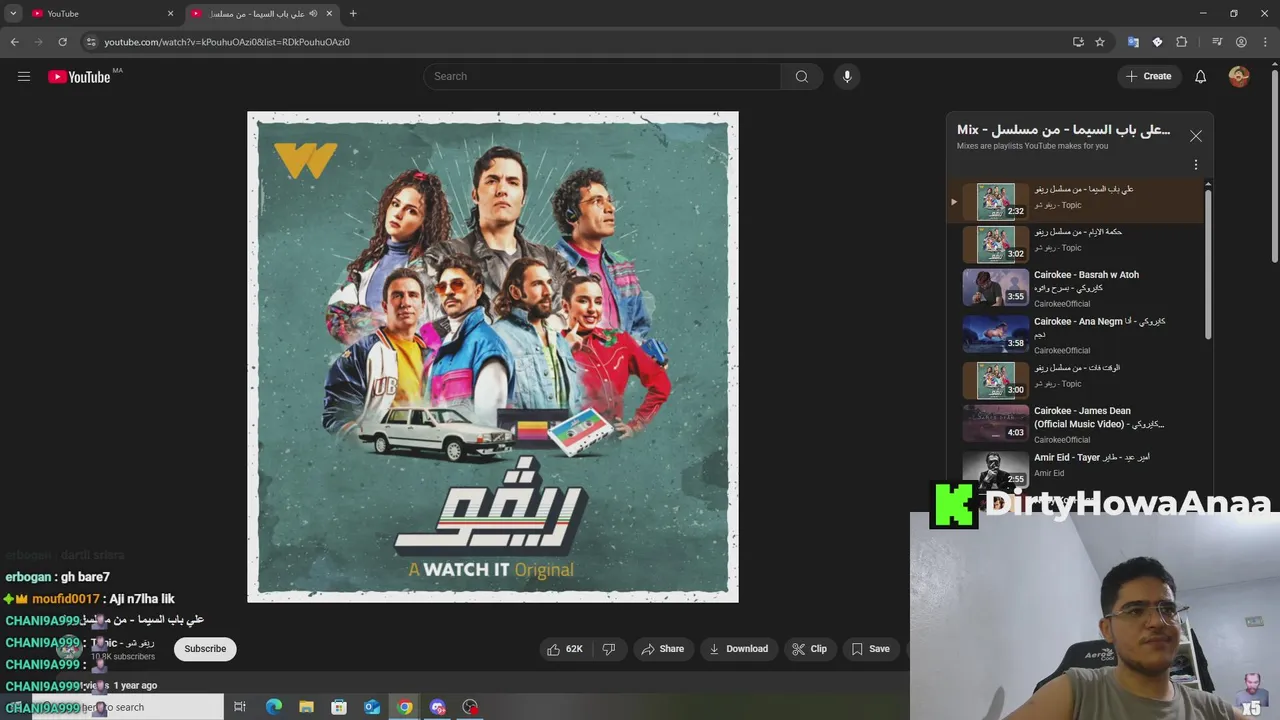This screenshot has height=720, width=1280.
Task: Open Chrome profile icon
Action: click(x=1241, y=42)
